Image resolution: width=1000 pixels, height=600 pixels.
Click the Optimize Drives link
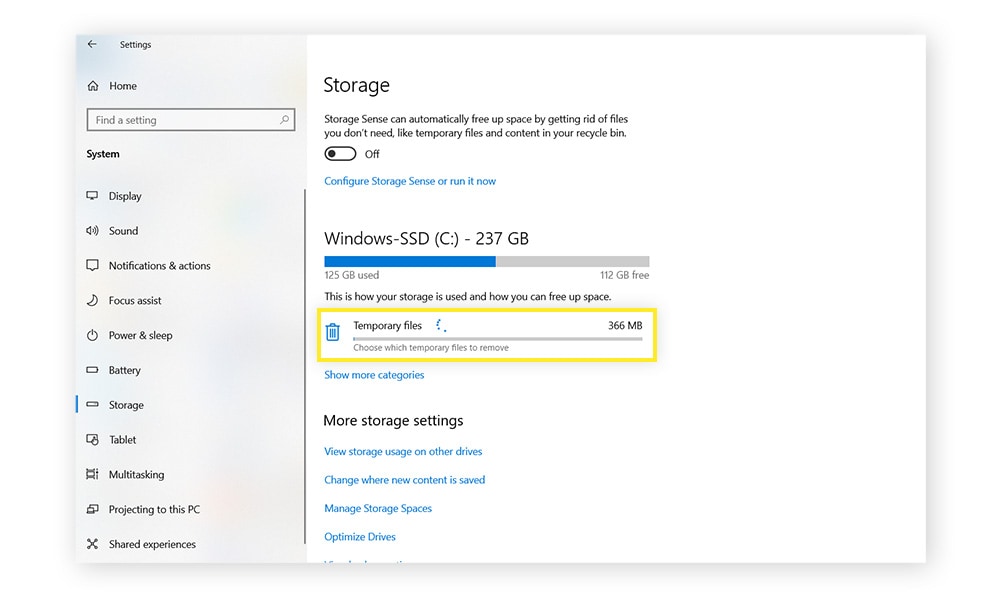(x=360, y=537)
